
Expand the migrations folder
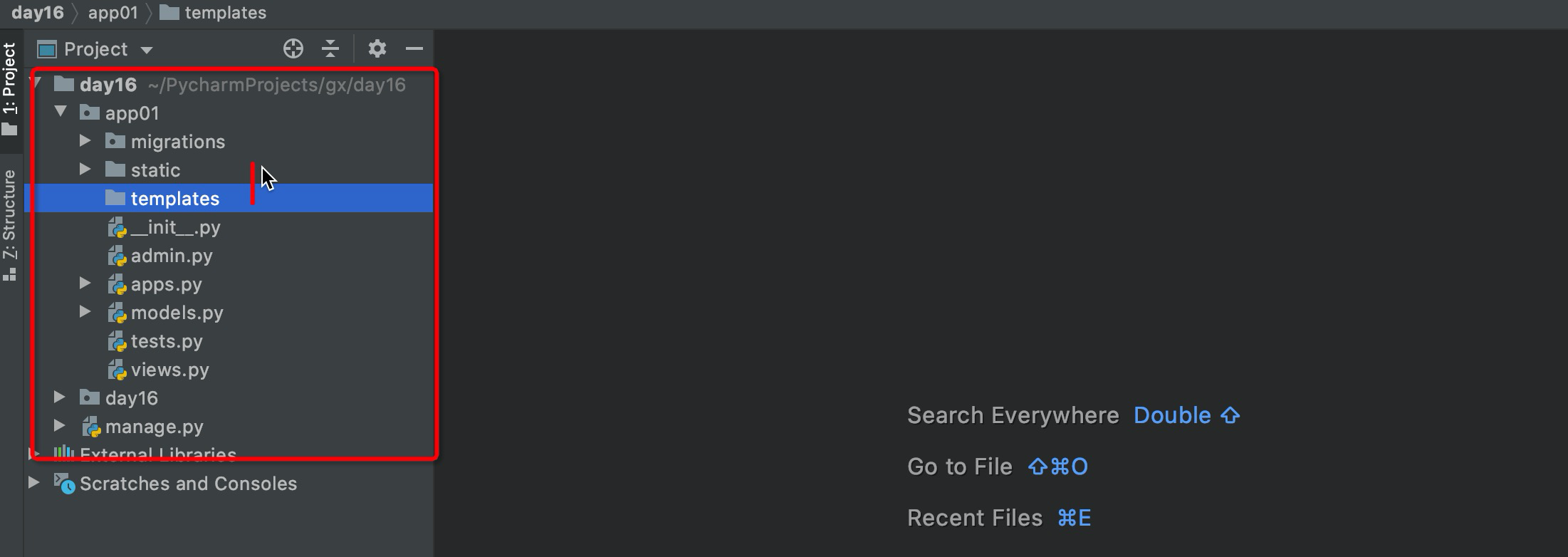pyautogui.click(x=85, y=141)
